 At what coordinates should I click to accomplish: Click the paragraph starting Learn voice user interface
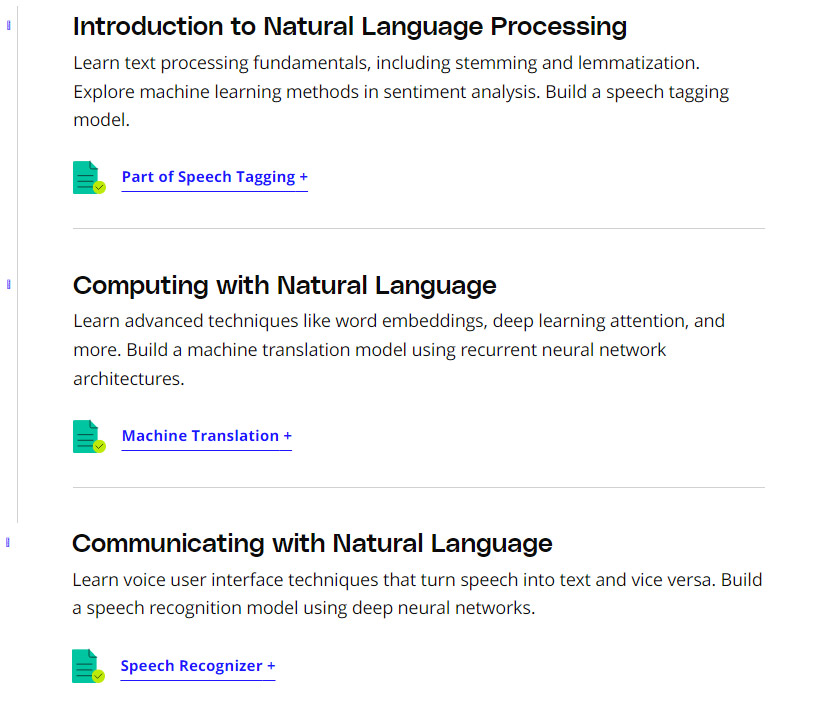(x=417, y=594)
